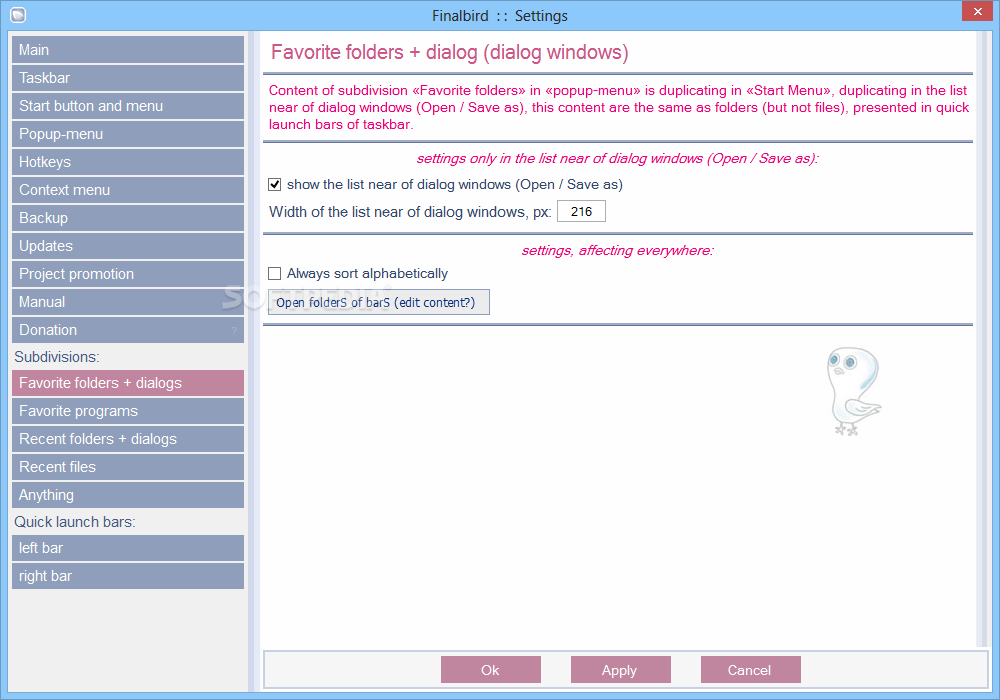Viewport: 1000px width, 700px height.
Task: Close the Finalbird Settings window
Action: (x=978, y=11)
